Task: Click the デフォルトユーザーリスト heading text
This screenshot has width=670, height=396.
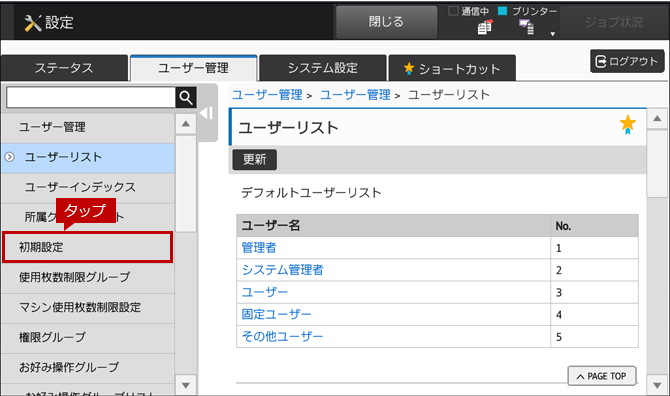Action: click(x=311, y=193)
